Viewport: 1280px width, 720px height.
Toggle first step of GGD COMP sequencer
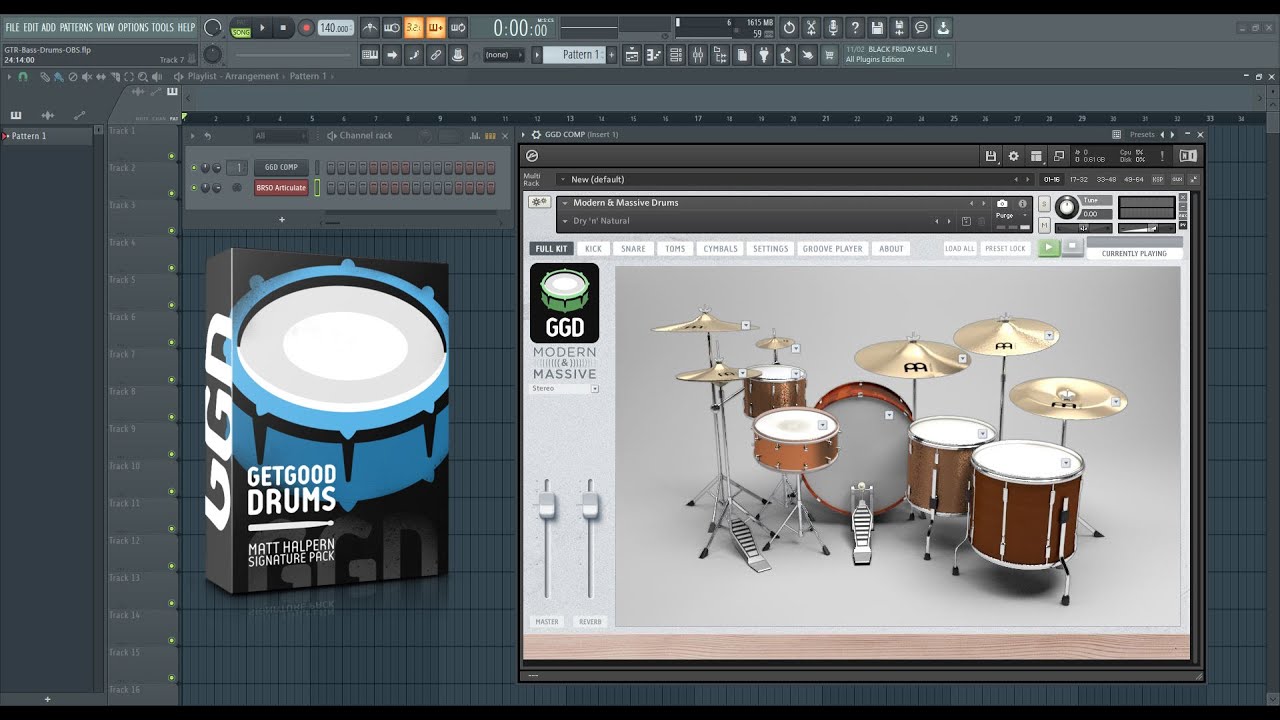pos(330,167)
